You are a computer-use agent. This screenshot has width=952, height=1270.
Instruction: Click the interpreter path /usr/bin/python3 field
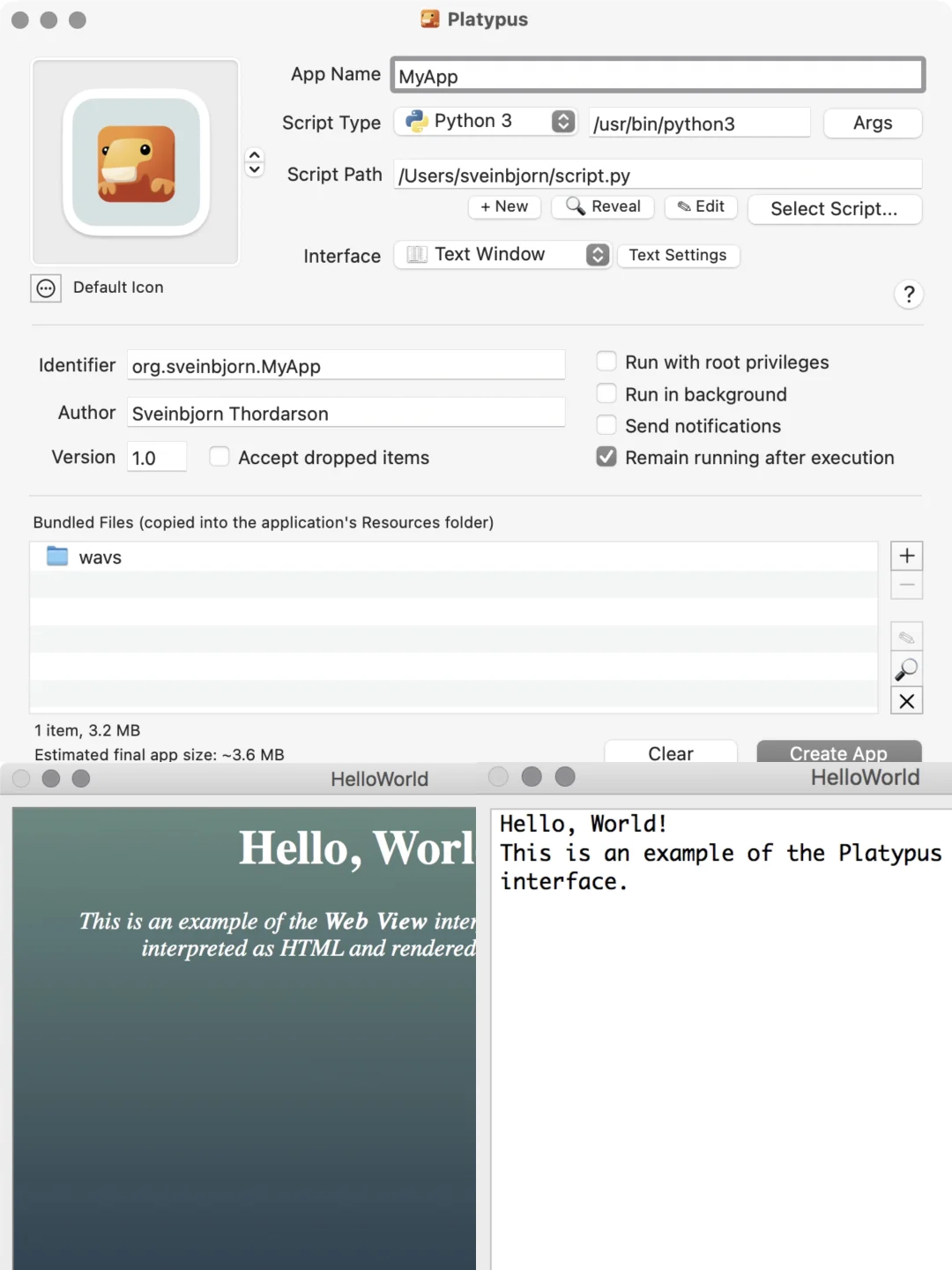click(x=699, y=123)
